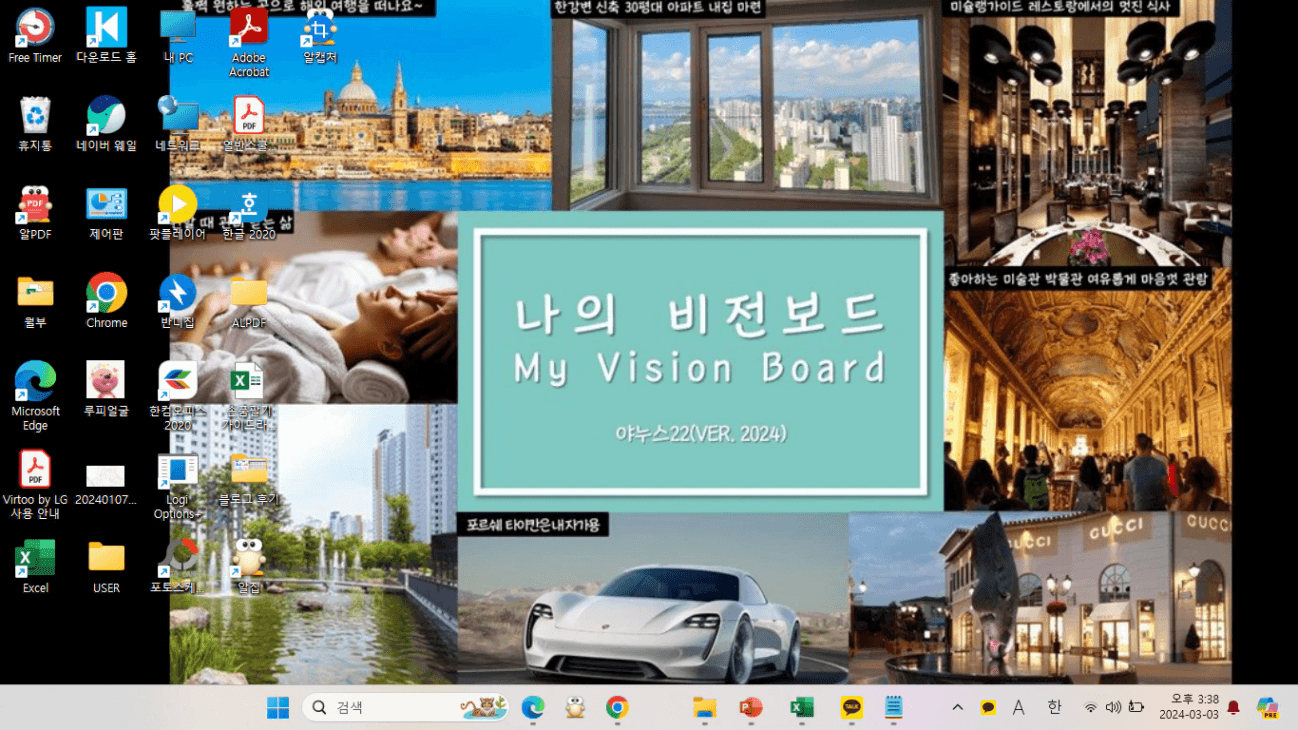Image resolution: width=1298 pixels, height=730 pixels.
Task: Toggle the 한 Korean/English input indicator
Action: [1054, 707]
